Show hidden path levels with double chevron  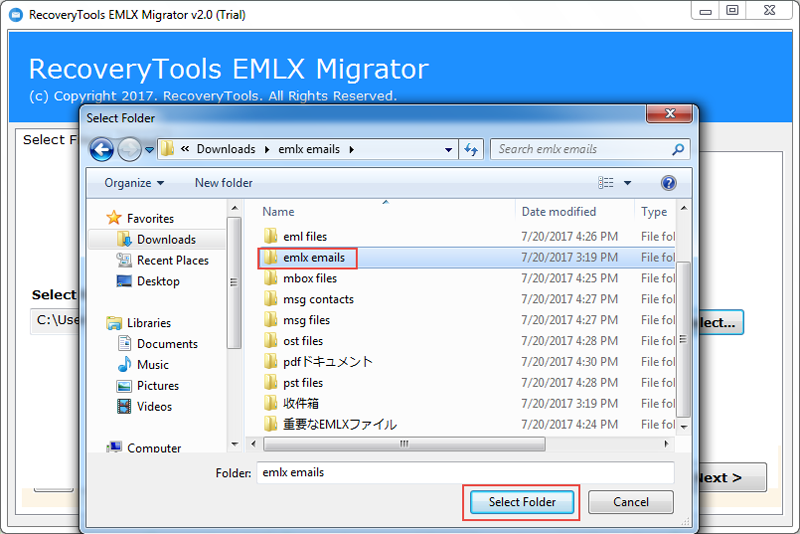185,149
